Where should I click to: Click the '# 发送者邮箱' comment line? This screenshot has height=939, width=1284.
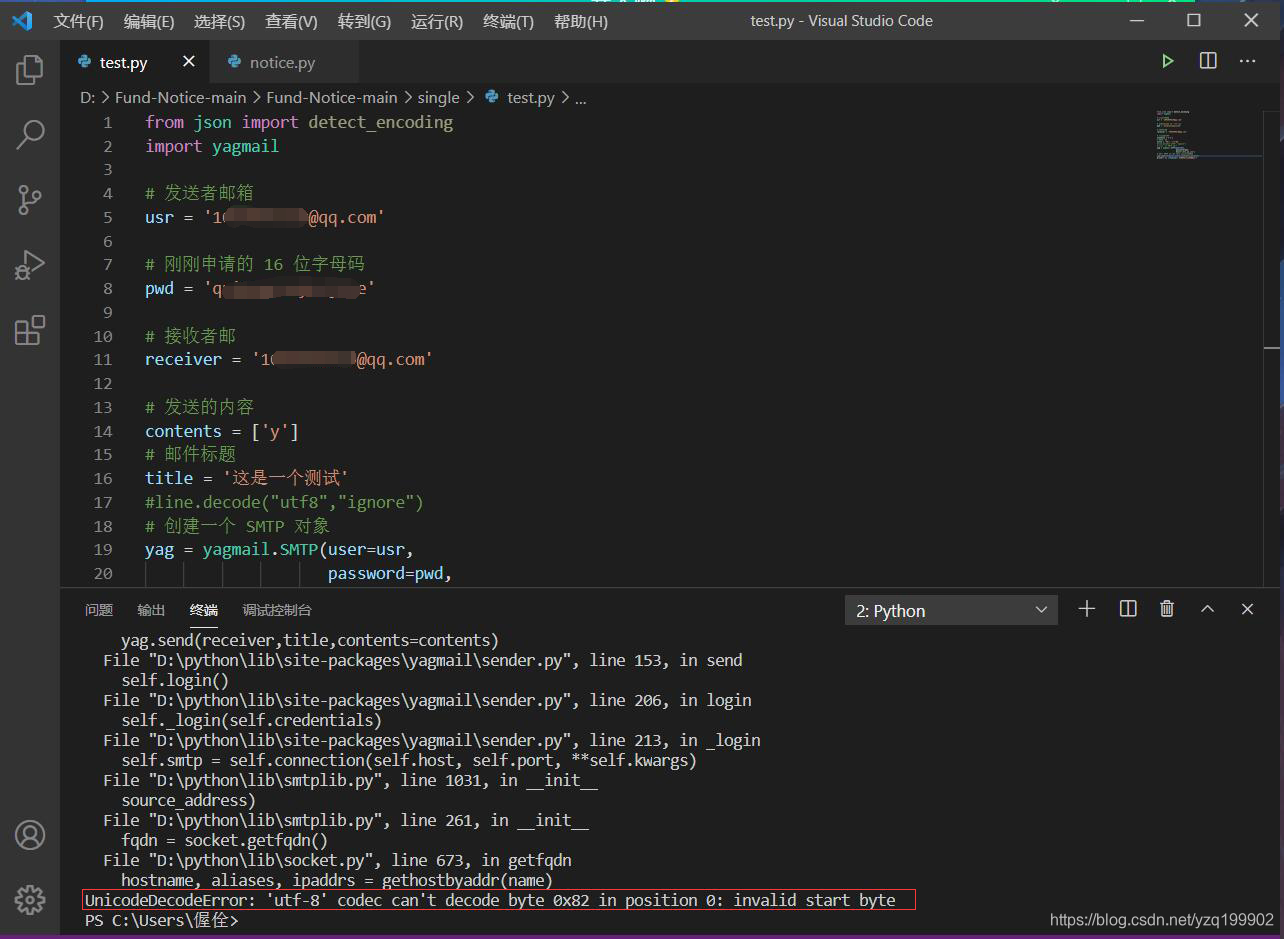[x=199, y=194]
